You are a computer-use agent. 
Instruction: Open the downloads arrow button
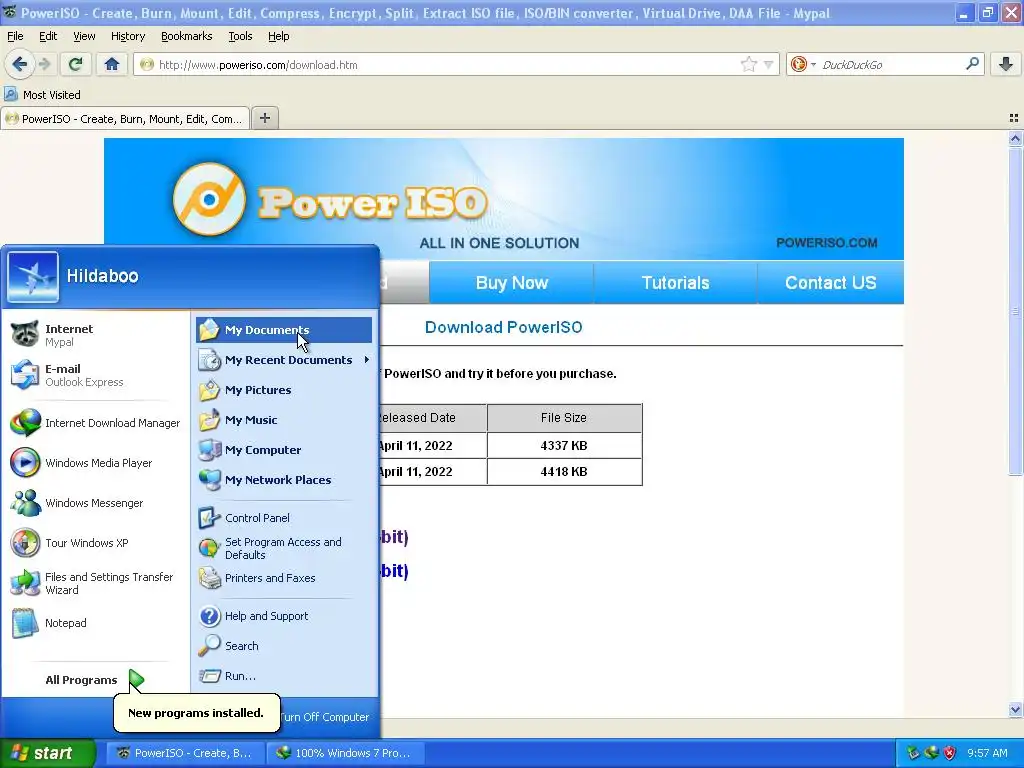1006,64
